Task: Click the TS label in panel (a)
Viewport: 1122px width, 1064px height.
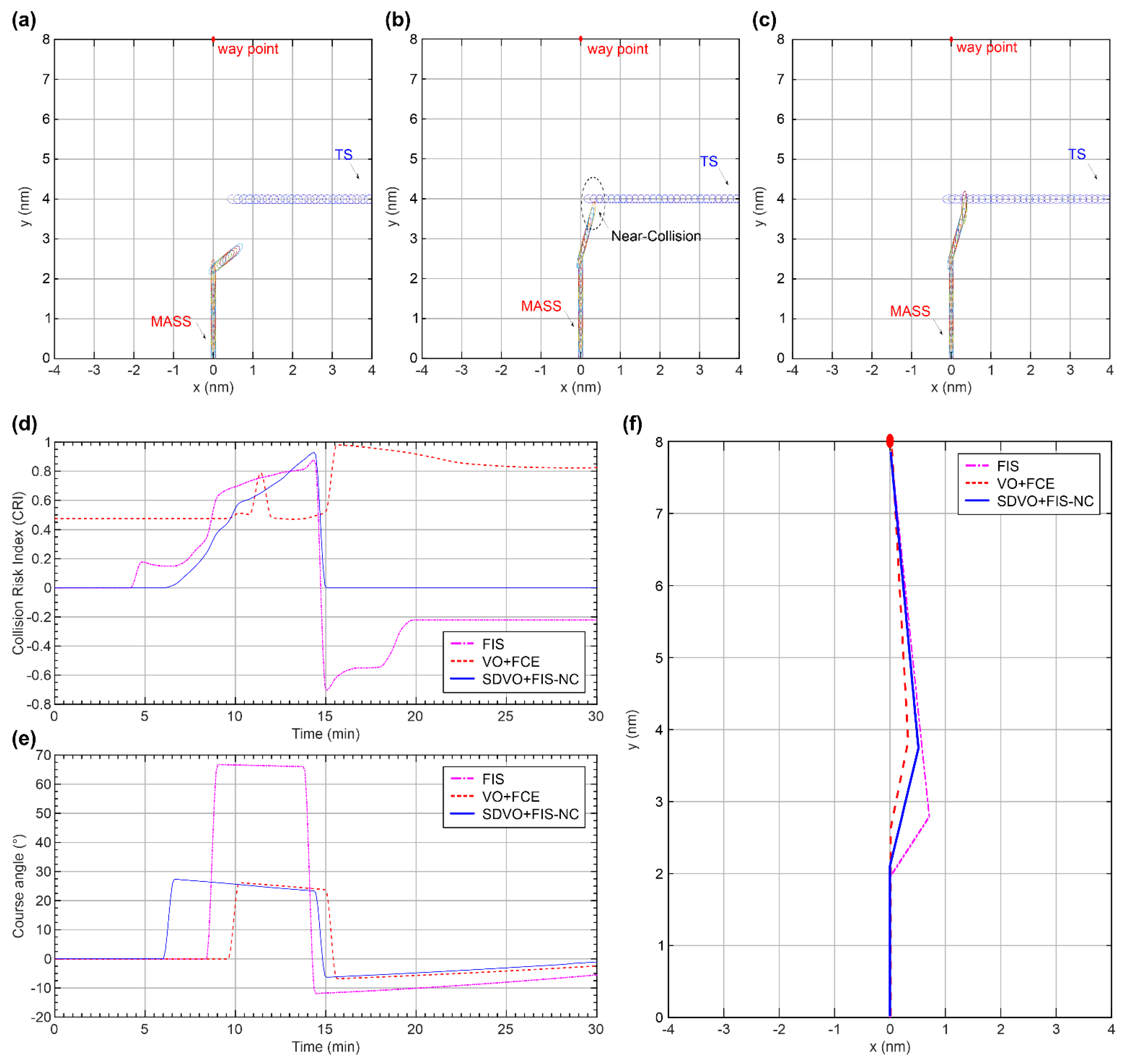Action: (344, 155)
